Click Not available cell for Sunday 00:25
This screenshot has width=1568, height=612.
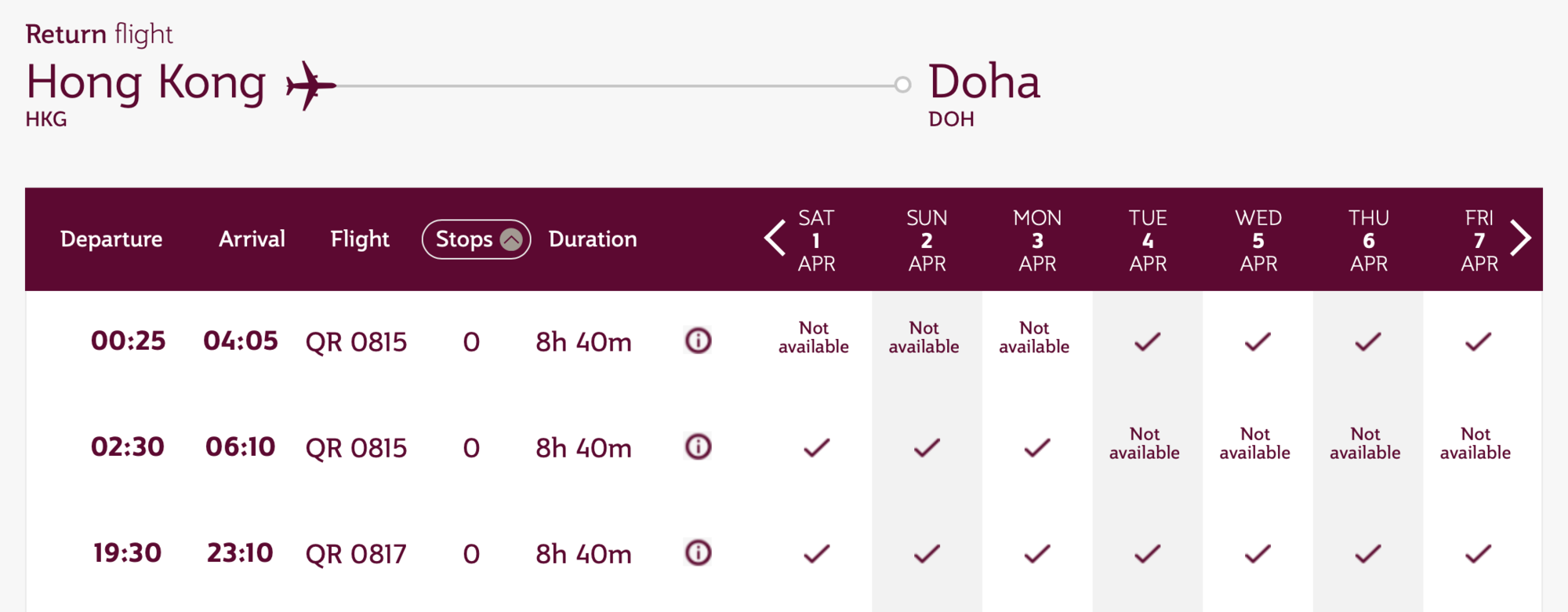click(924, 337)
